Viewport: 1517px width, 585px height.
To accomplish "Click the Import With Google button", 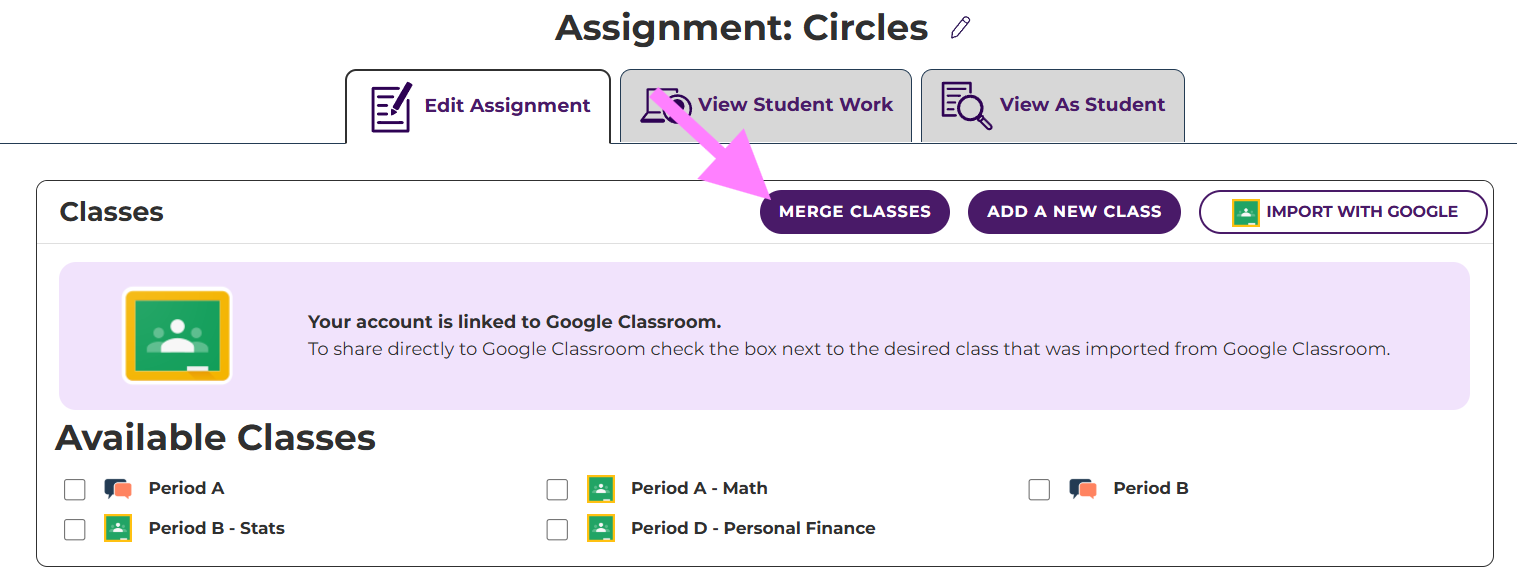I will 1343,212.
